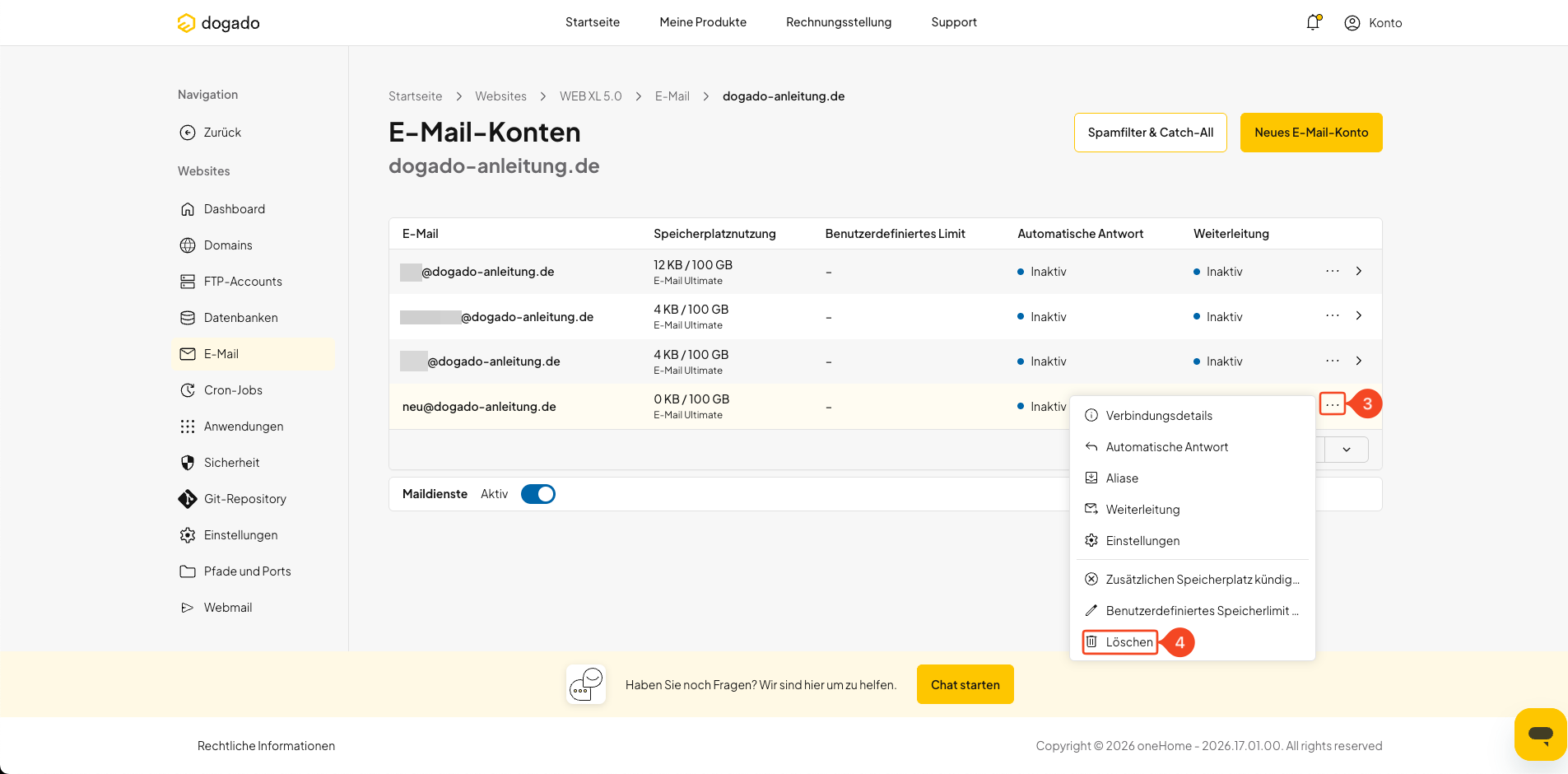Expand third account row chevron

[x=1359, y=361]
